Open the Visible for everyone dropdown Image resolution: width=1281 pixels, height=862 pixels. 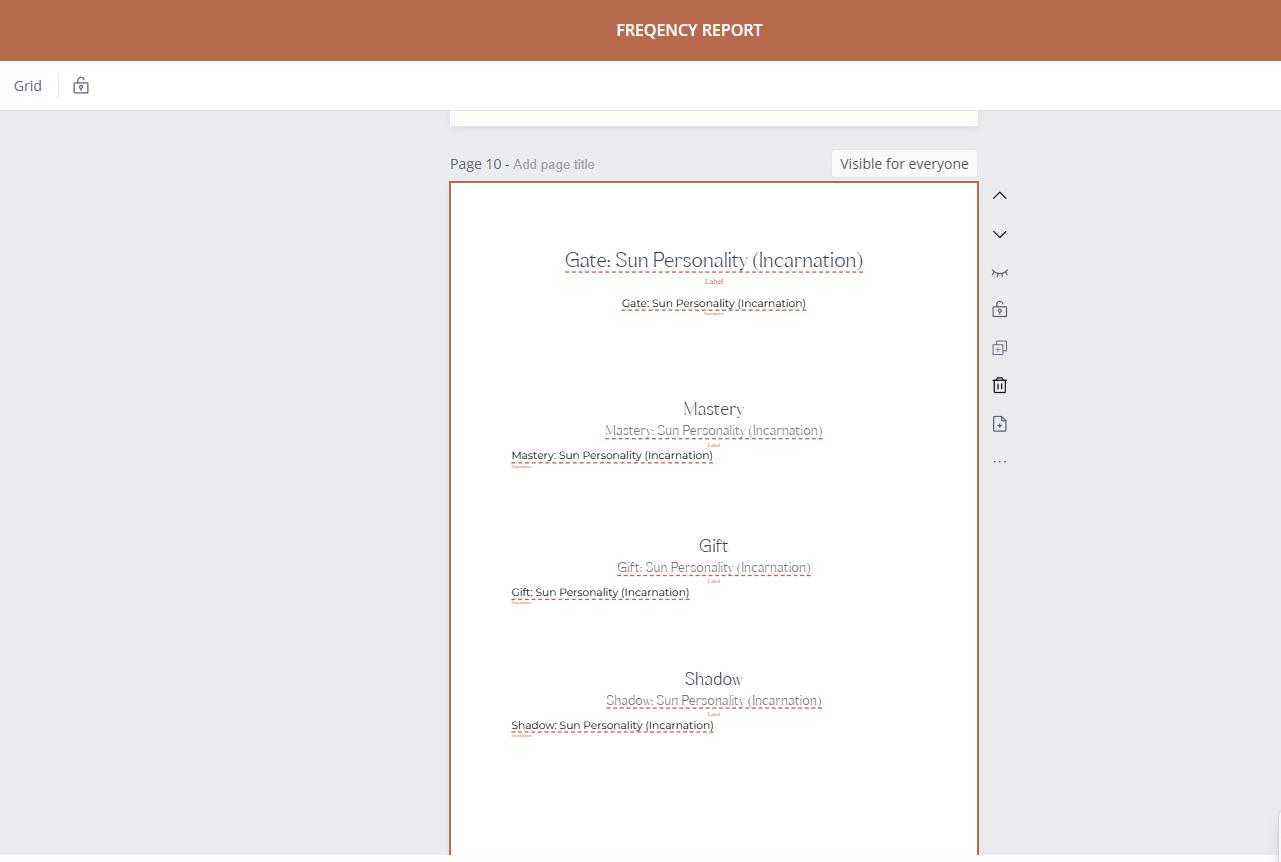coord(904,164)
